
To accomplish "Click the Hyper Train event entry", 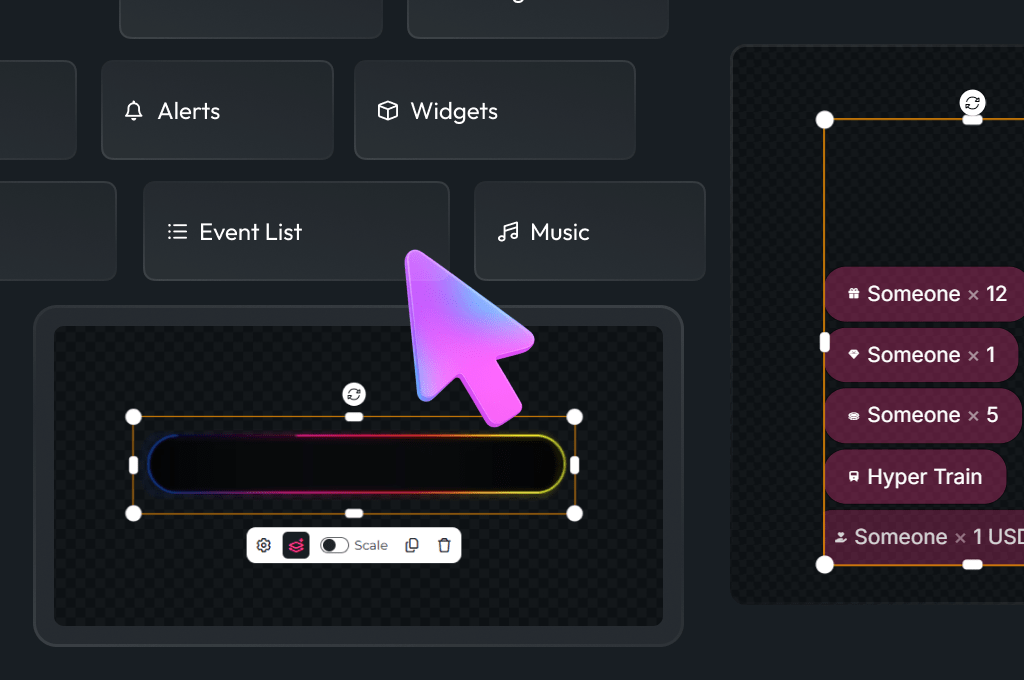I will pyautogui.click(x=915, y=477).
